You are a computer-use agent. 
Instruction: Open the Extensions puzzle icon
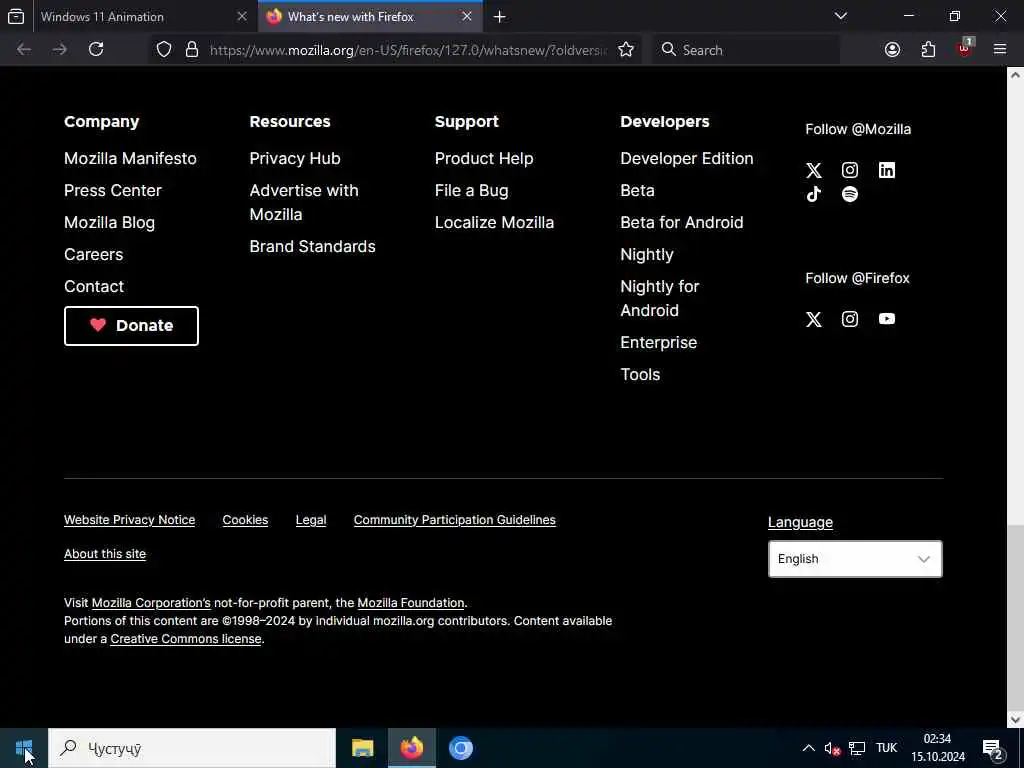[928, 50]
